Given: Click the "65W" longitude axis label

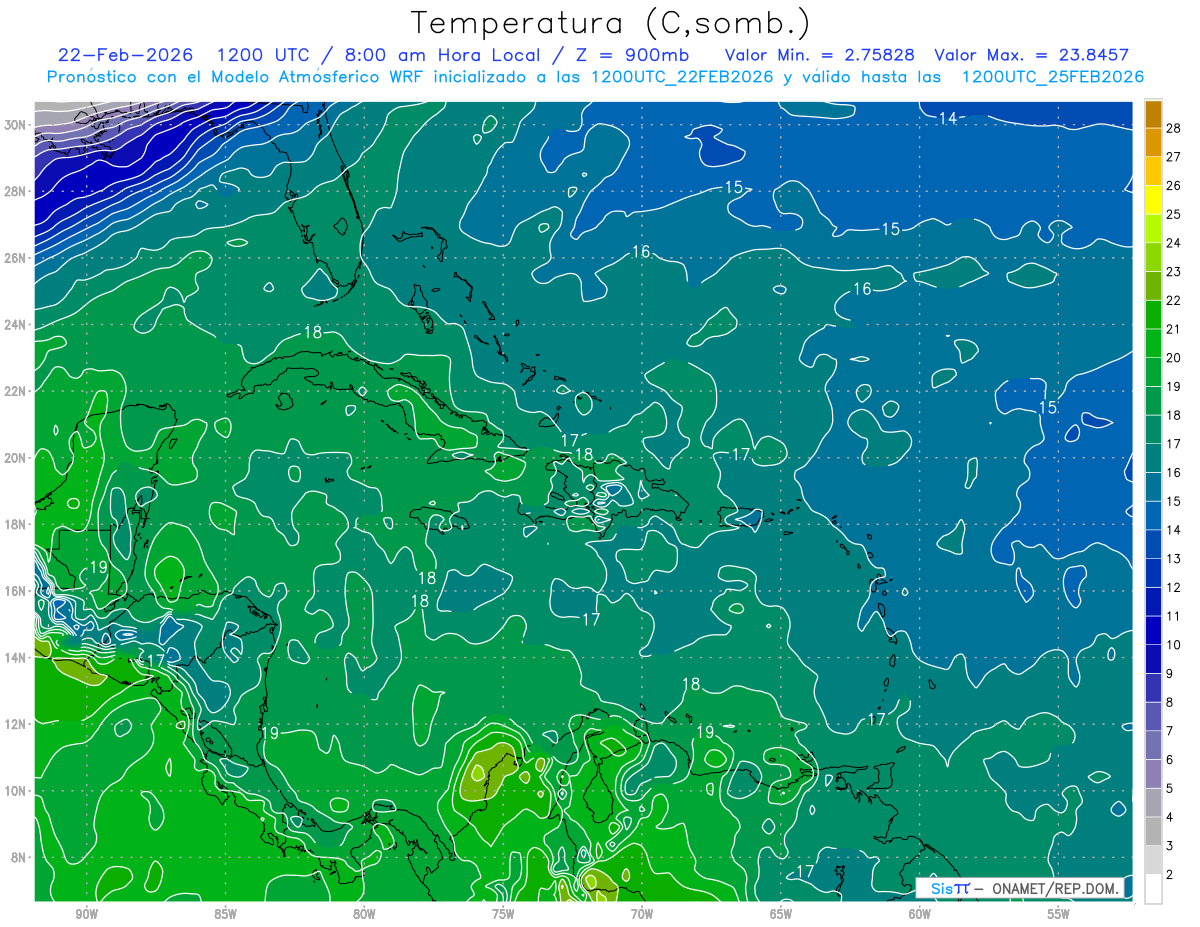Looking at the screenshot, I should [781, 913].
